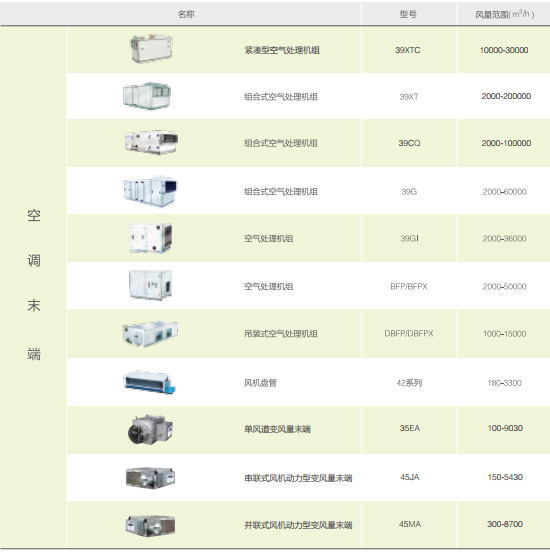
Task: Click the 名称 column header
Action: click(186, 14)
